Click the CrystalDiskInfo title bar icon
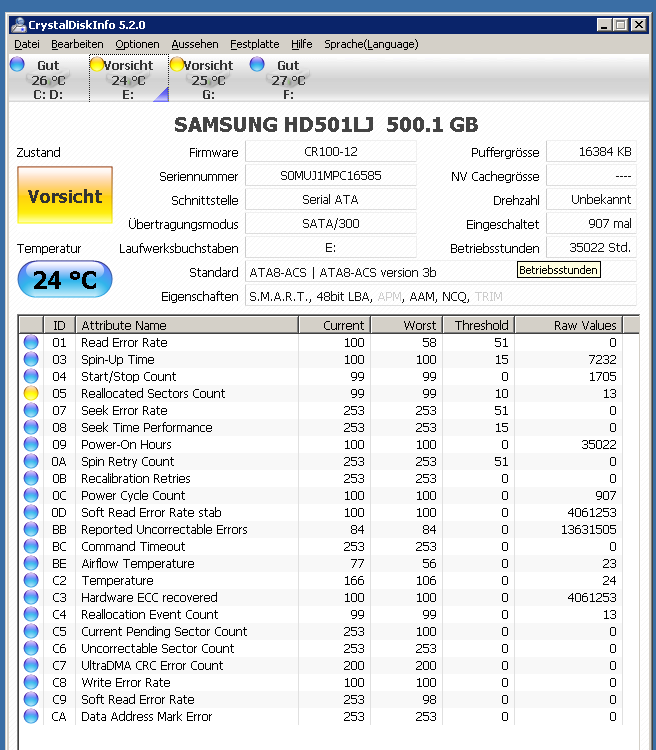Image resolution: width=656 pixels, height=750 pixels. 18,25
